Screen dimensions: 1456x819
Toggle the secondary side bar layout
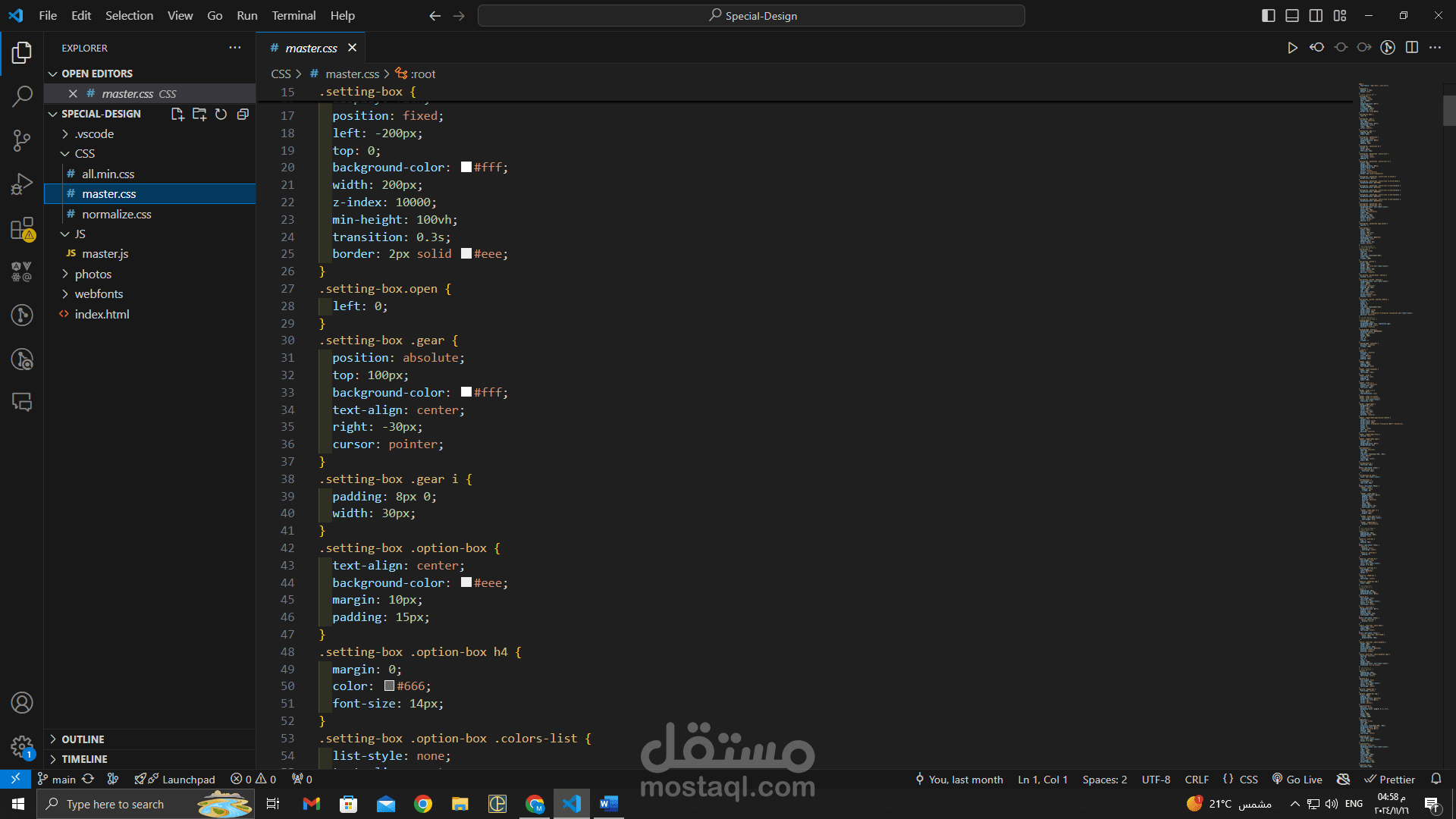[x=1316, y=15]
